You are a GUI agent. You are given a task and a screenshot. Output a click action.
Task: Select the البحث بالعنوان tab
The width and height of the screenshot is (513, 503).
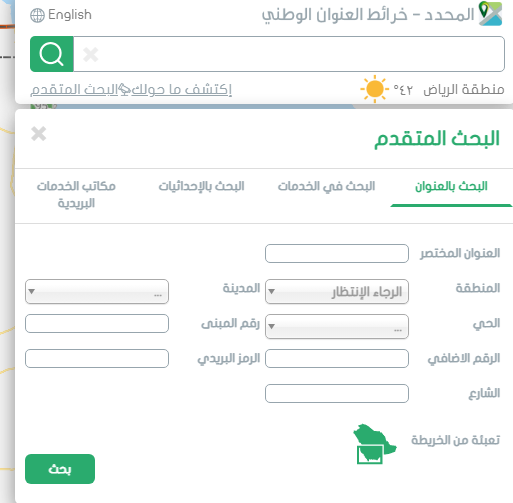[451, 186]
